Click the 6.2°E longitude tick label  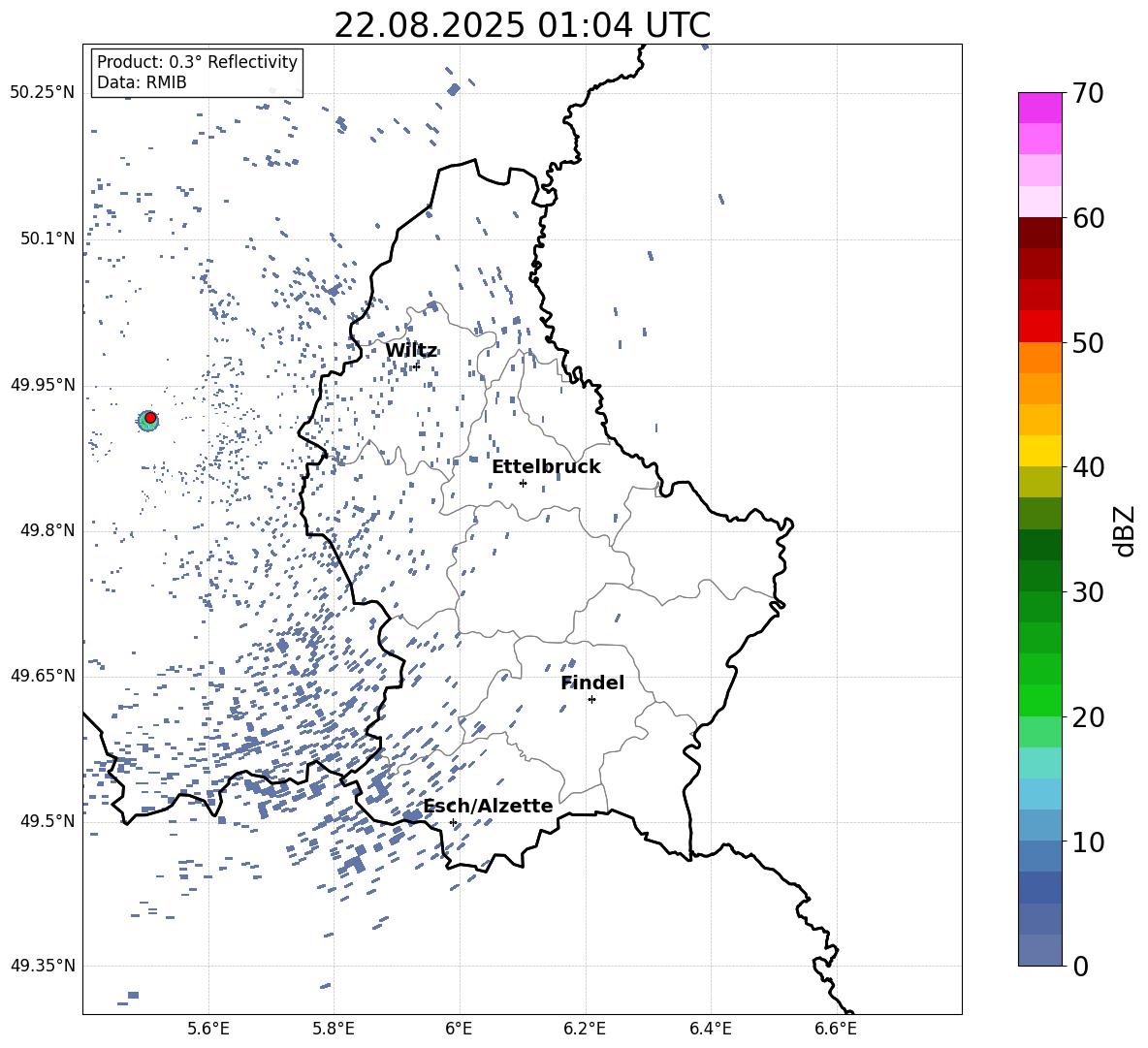coord(585,1029)
